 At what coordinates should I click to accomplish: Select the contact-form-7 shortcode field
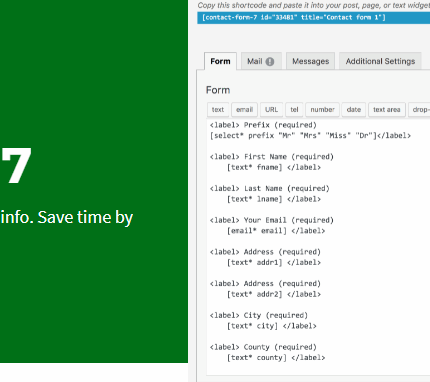[x=313, y=18]
